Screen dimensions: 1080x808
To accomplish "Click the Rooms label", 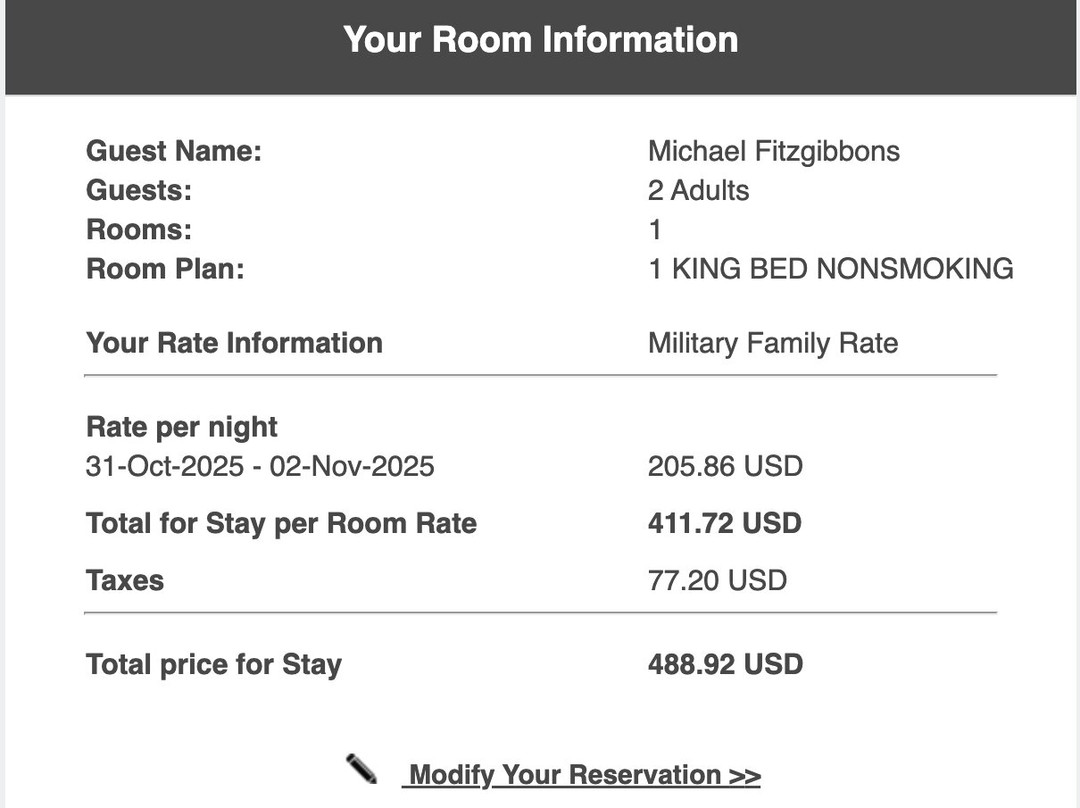I will [139, 230].
